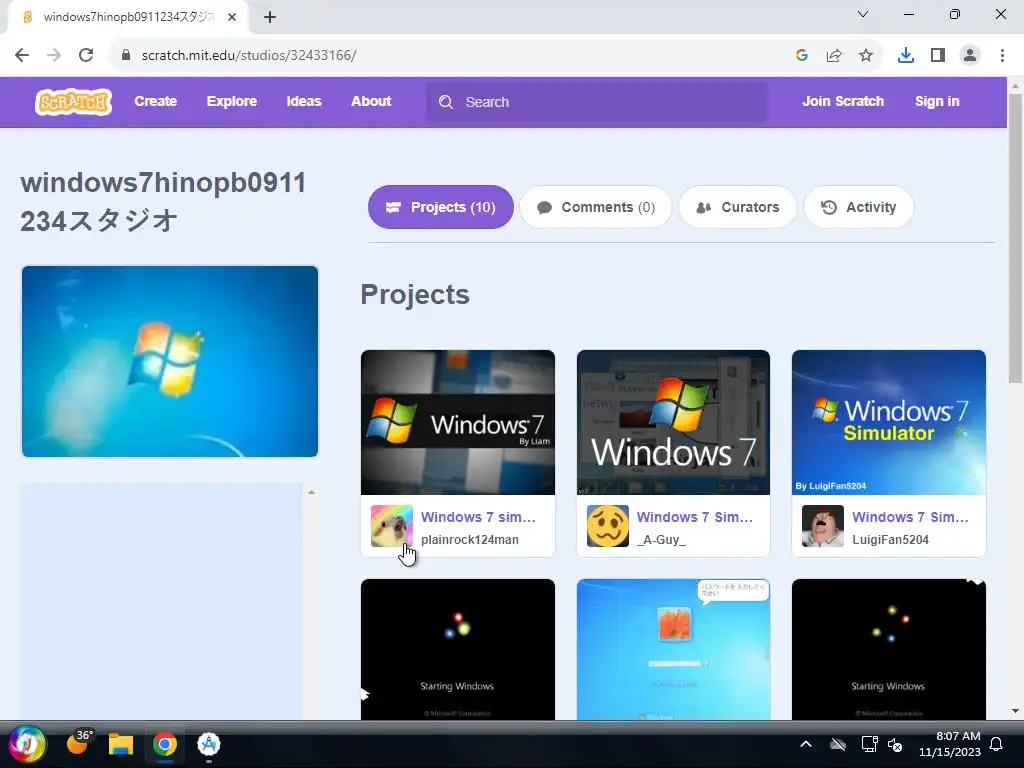Open the Create menu item
This screenshot has height=768, width=1024.
tap(155, 101)
